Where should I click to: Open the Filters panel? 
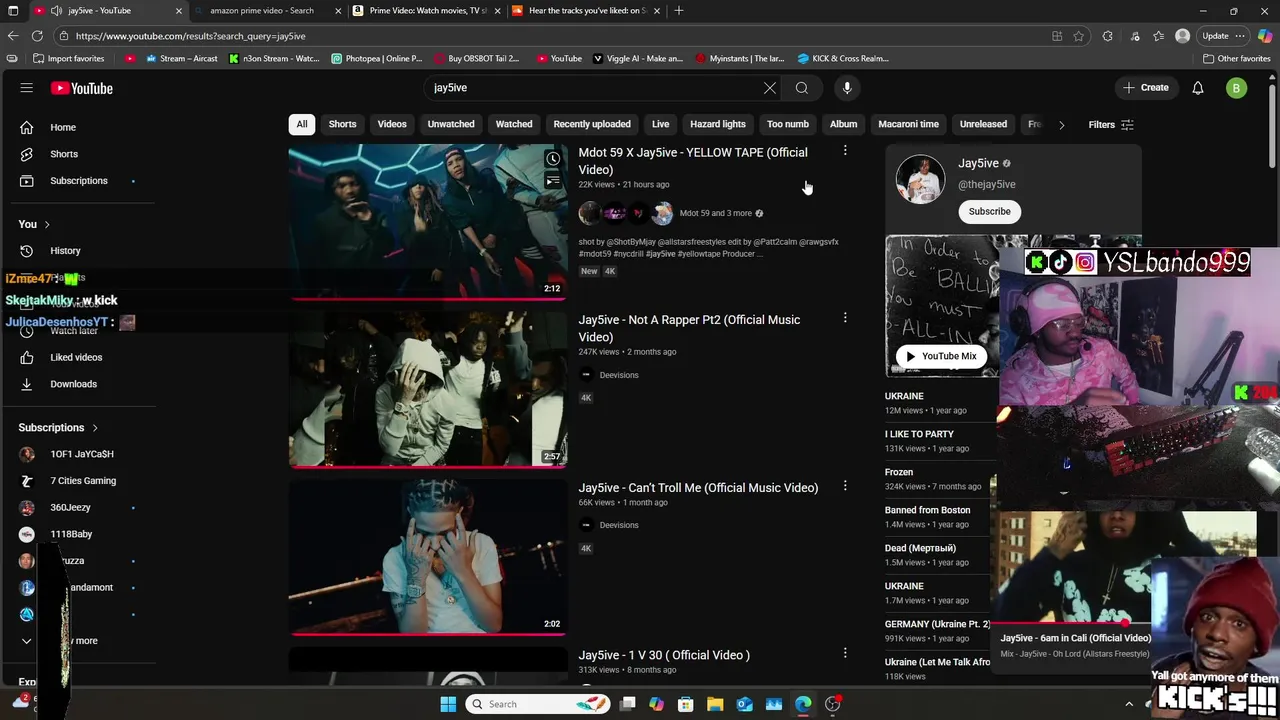point(1111,125)
